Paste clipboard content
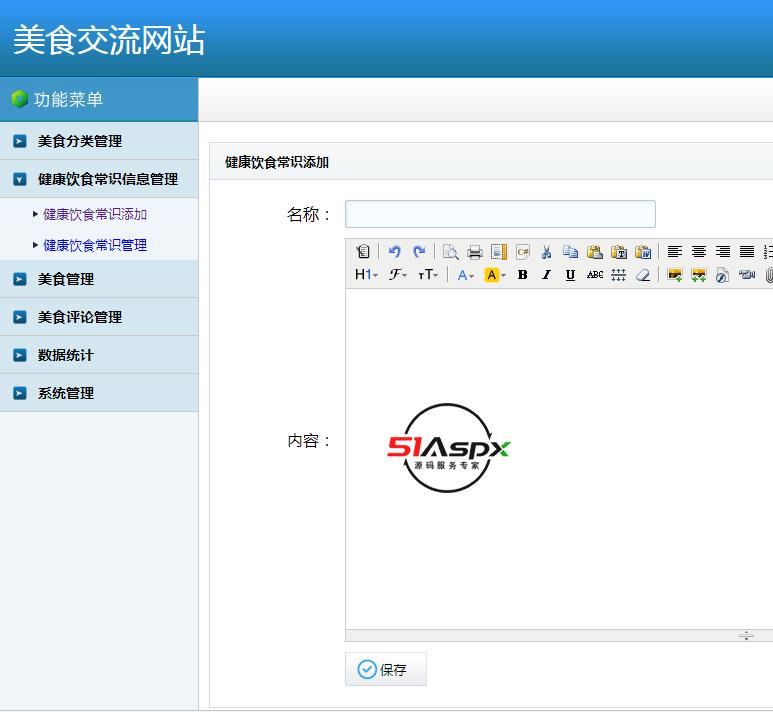Screen dimensions: 773x712 (x=595, y=251)
